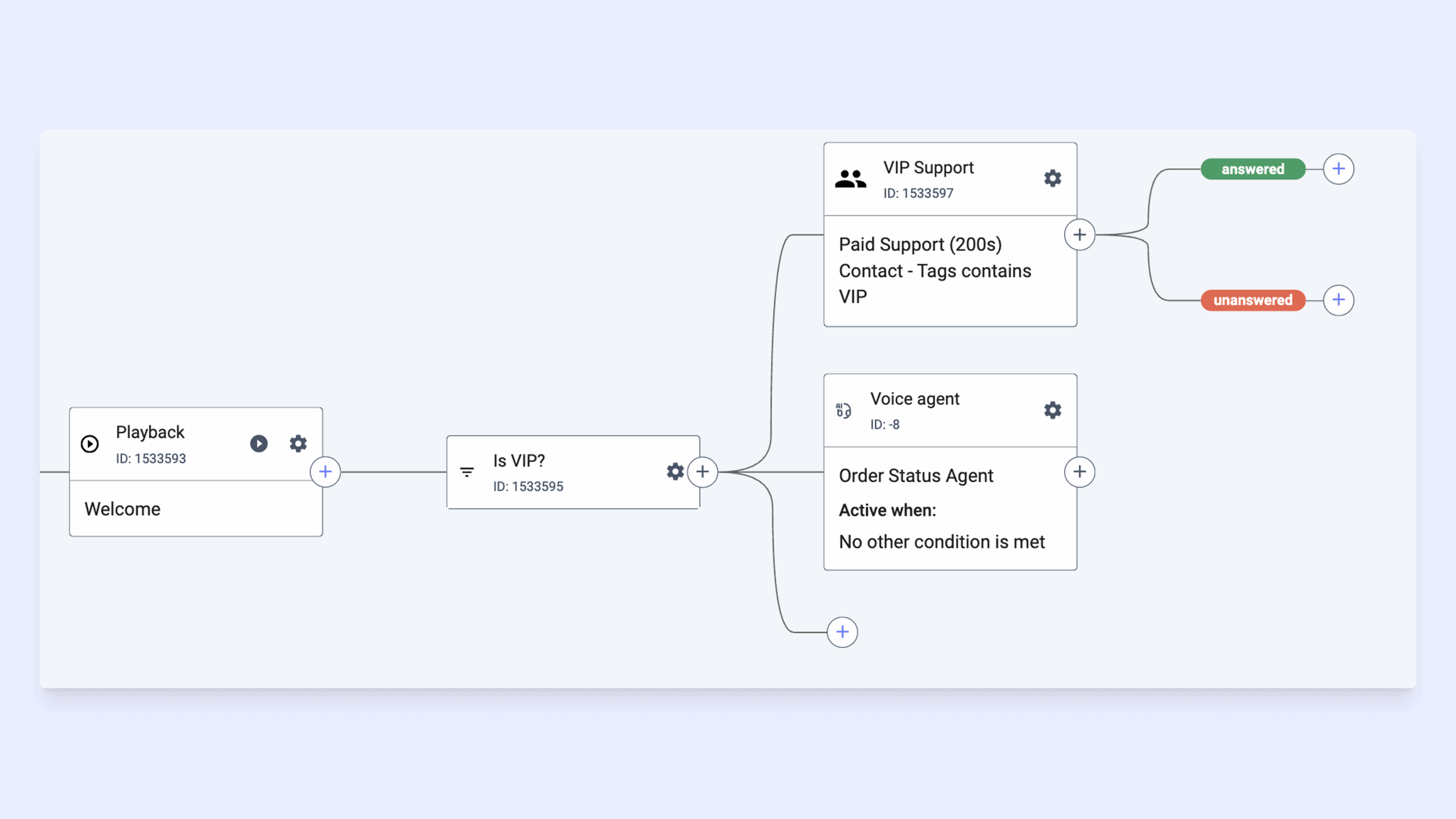
Task: Select the green answered label
Action: (x=1252, y=169)
